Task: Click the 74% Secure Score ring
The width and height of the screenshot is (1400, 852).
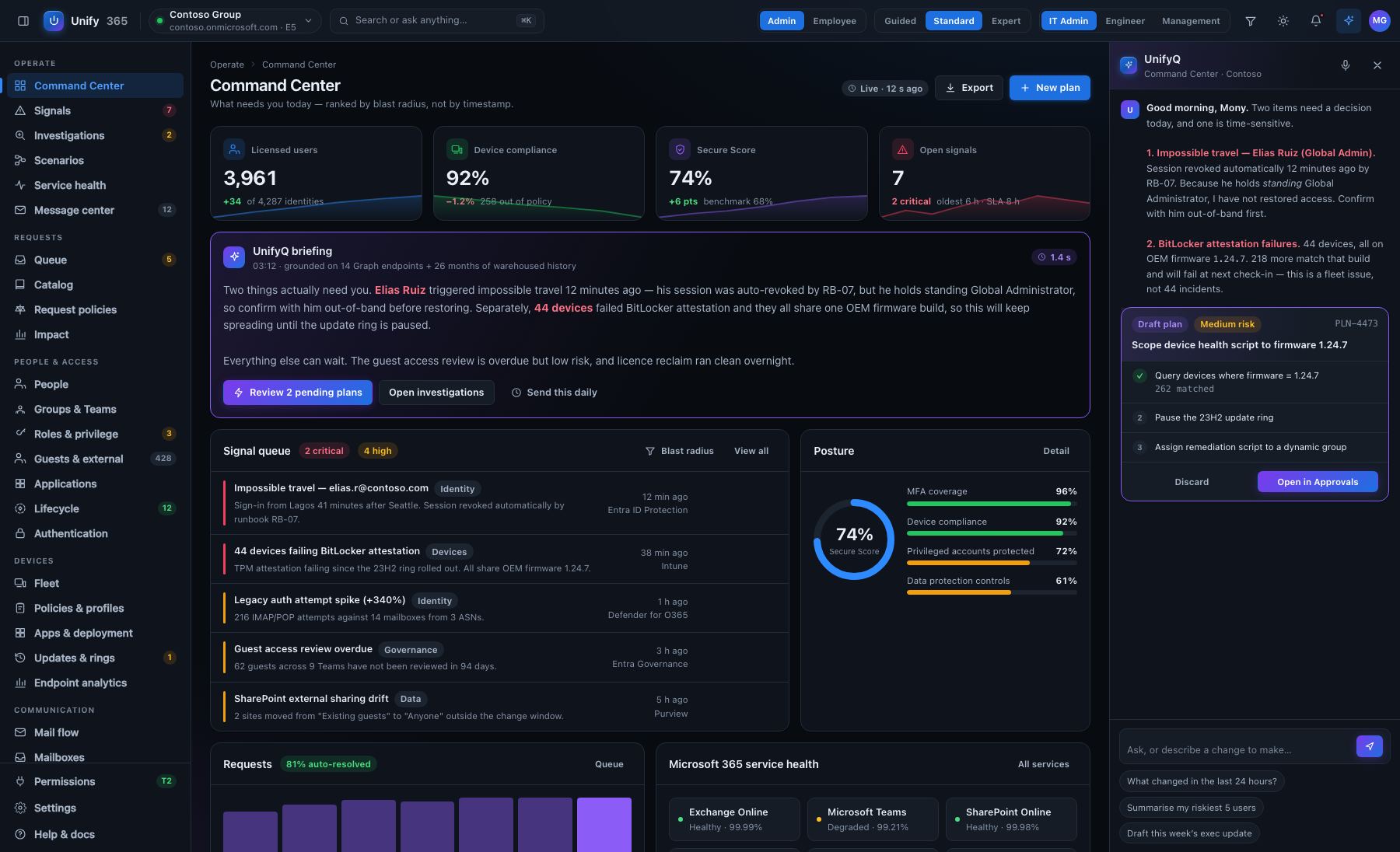Action: point(854,539)
